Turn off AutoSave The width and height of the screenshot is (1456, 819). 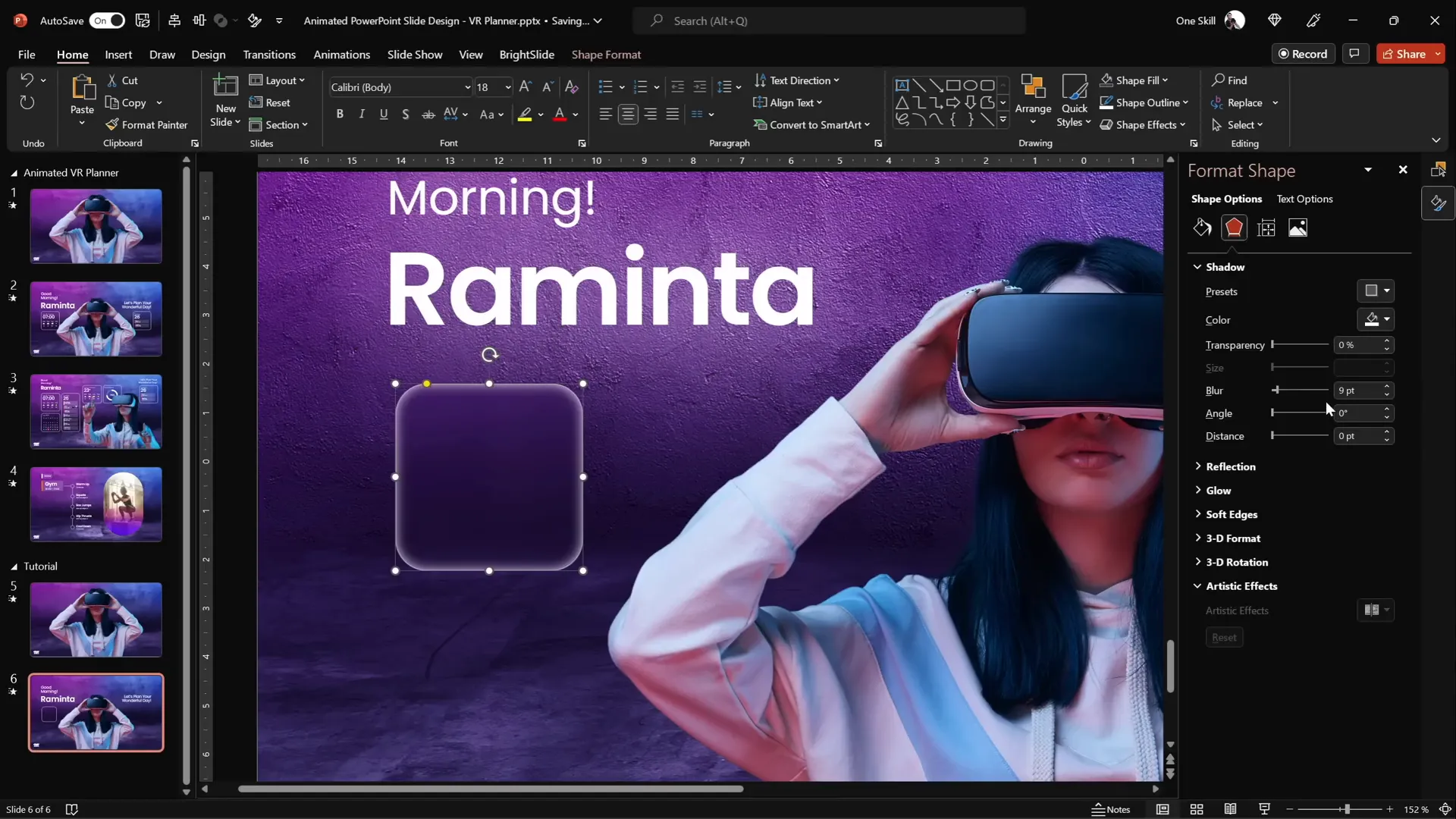coord(107,20)
